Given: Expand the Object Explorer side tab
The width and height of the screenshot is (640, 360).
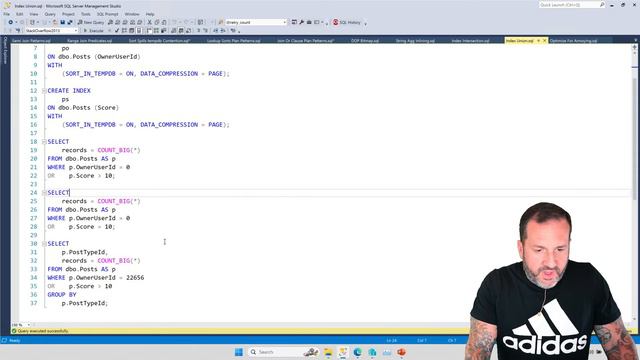Looking at the screenshot, I should pyautogui.click(x=5, y=50).
